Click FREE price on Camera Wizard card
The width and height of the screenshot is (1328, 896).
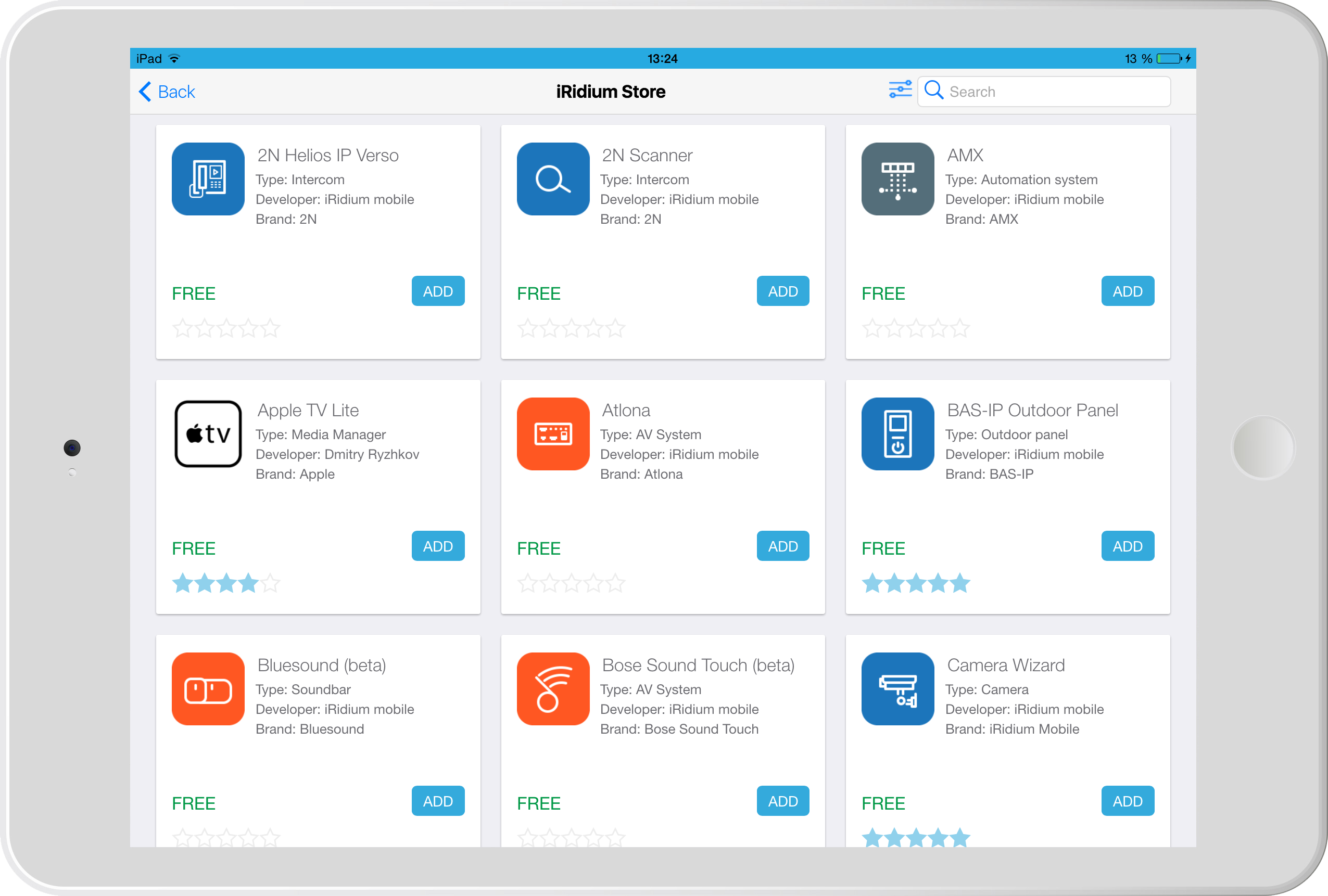(x=883, y=803)
